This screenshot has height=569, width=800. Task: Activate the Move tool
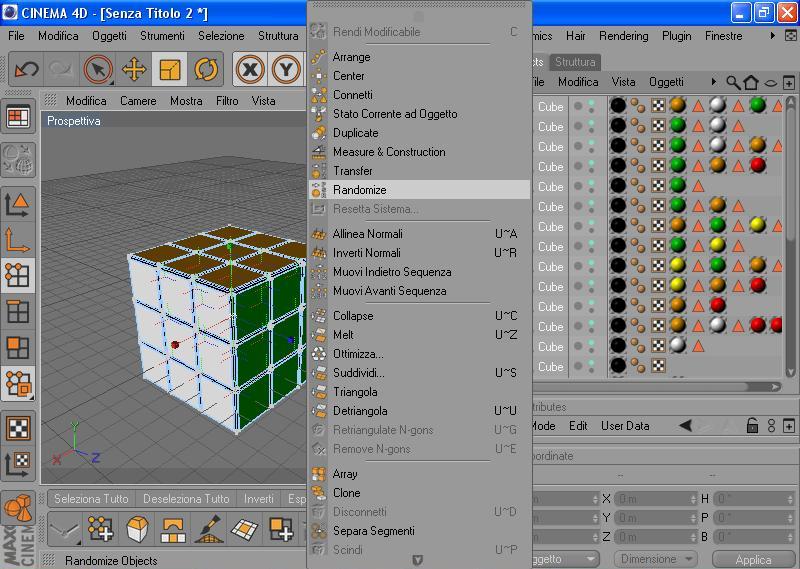click(134, 69)
